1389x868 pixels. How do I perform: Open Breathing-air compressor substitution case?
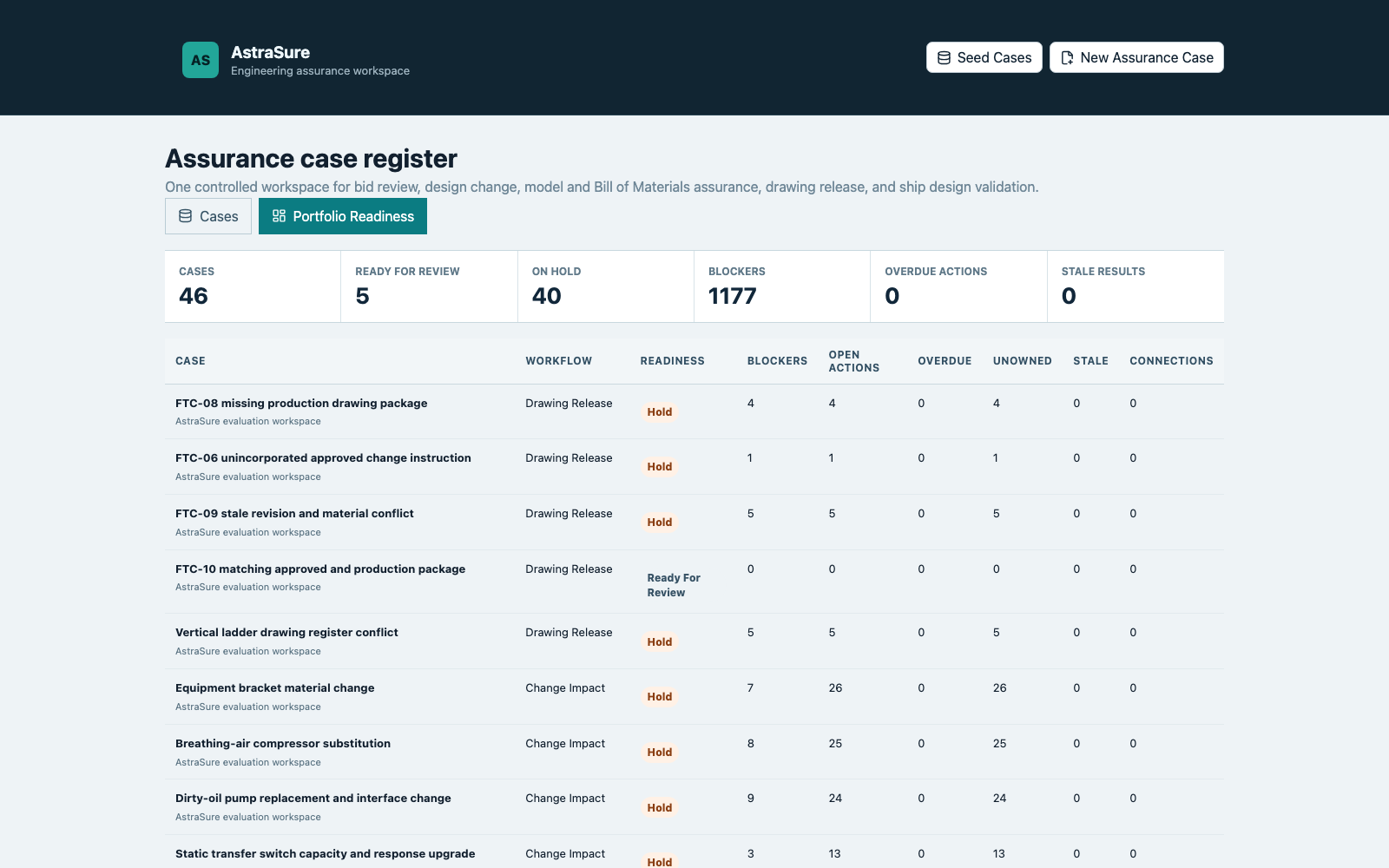tap(283, 743)
